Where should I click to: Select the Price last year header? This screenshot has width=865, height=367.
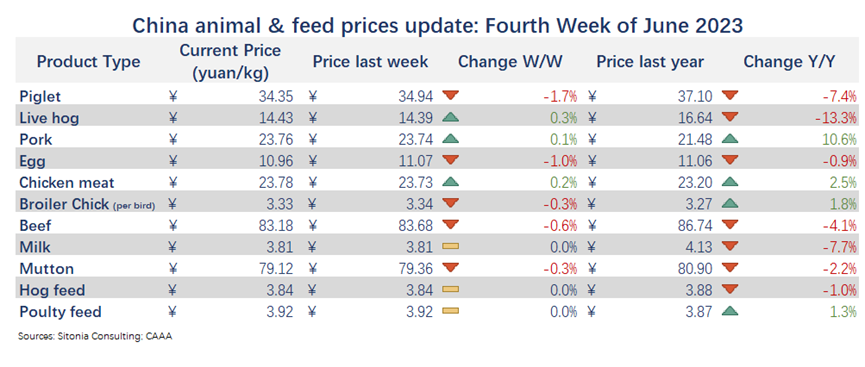tap(649, 61)
